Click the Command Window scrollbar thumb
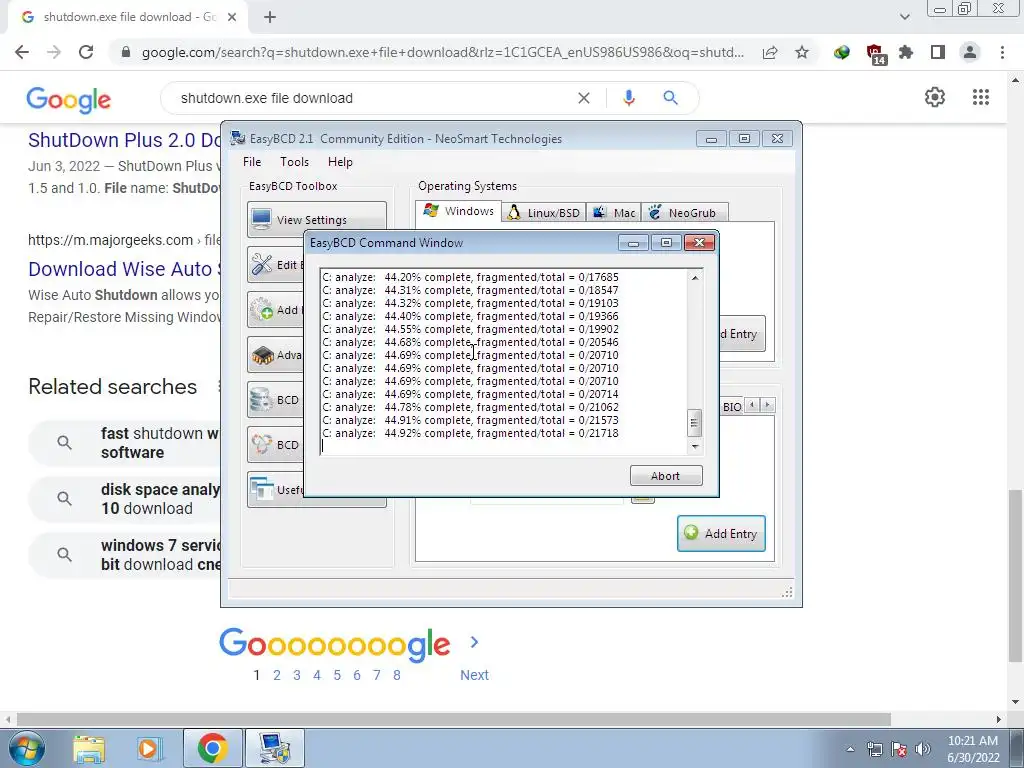 pyautogui.click(x=695, y=423)
